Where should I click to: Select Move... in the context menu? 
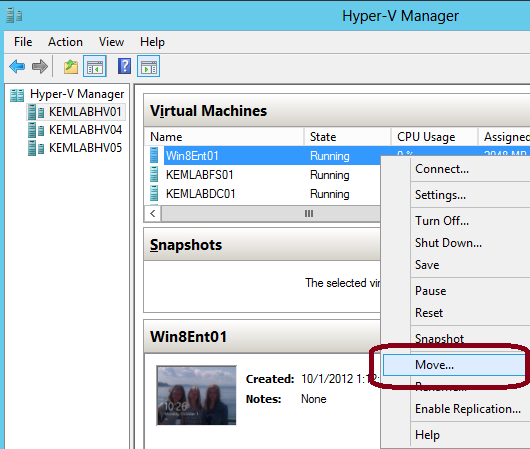tap(454, 365)
